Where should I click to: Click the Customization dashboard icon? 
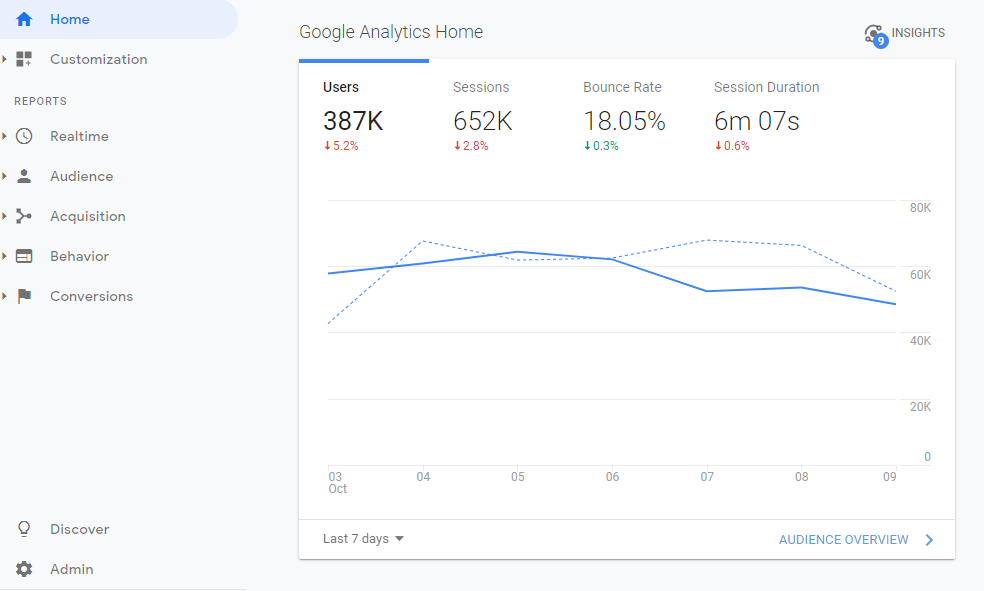(25, 59)
